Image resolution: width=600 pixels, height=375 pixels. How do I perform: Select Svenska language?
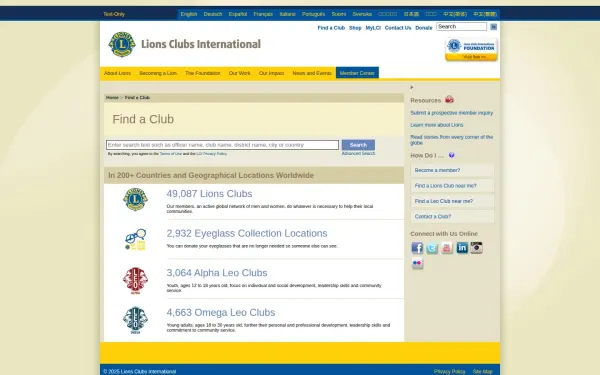(x=362, y=14)
